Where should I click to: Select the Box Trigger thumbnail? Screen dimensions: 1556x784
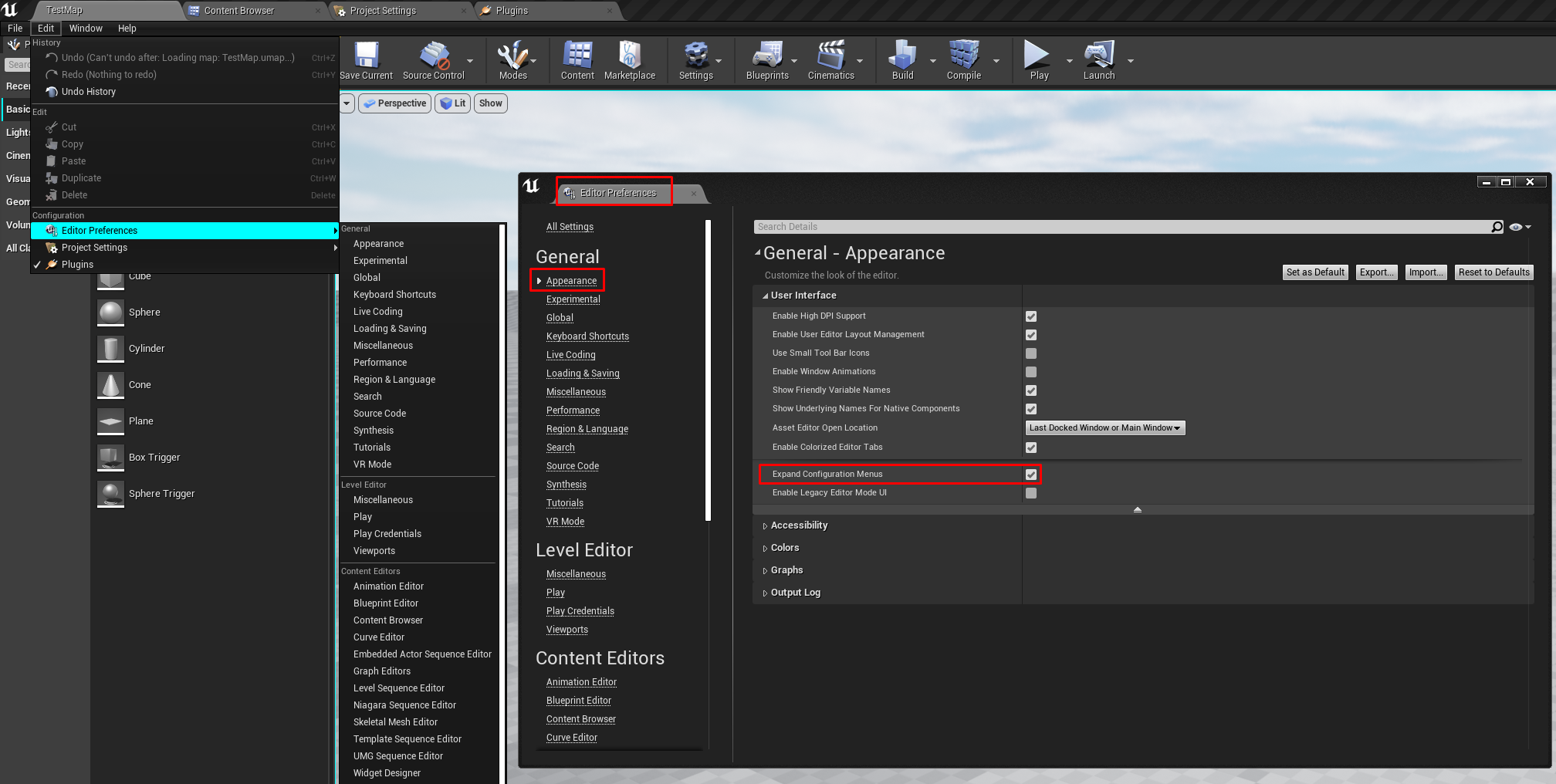click(111, 458)
